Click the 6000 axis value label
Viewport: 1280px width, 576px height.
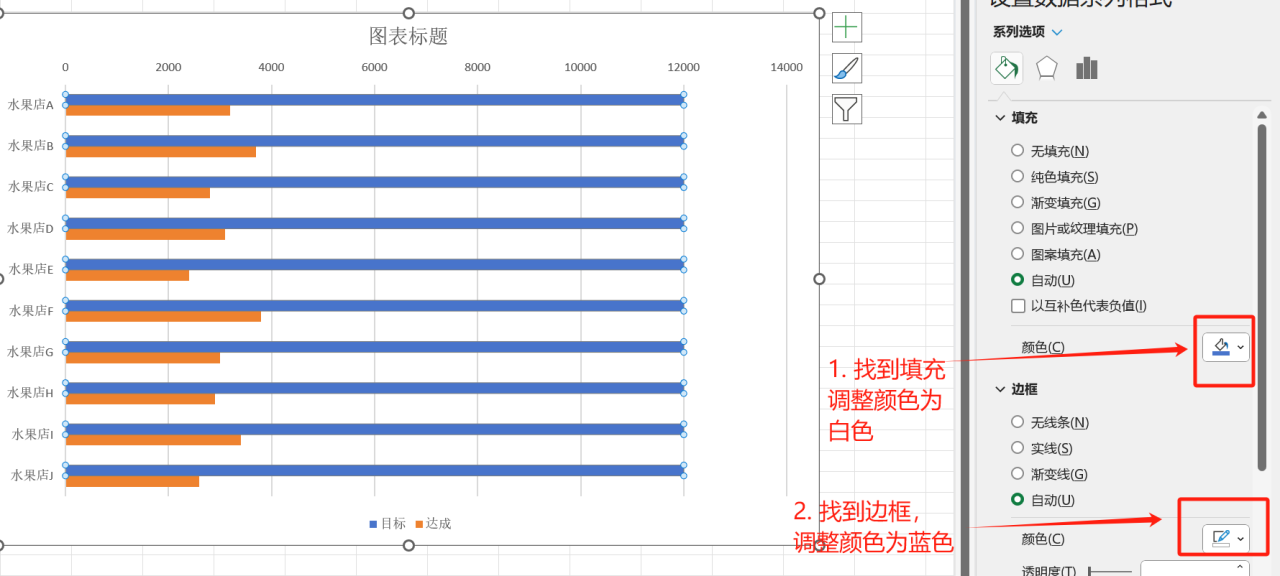[x=374, y=67]
